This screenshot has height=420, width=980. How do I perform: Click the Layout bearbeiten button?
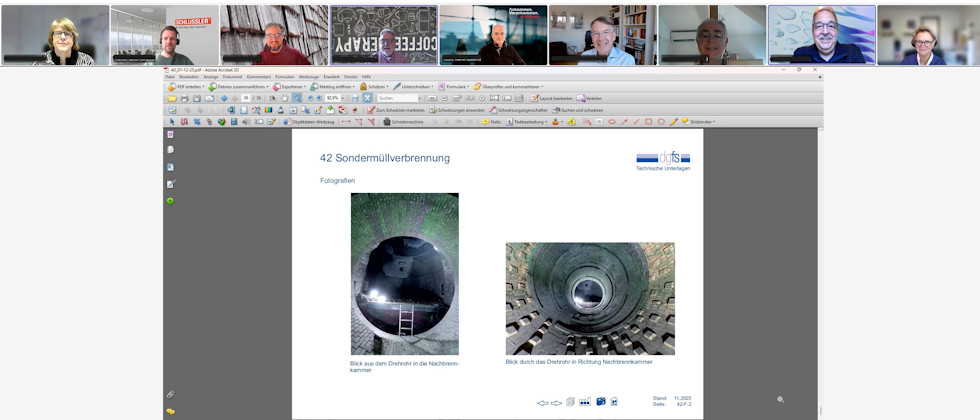553,98
